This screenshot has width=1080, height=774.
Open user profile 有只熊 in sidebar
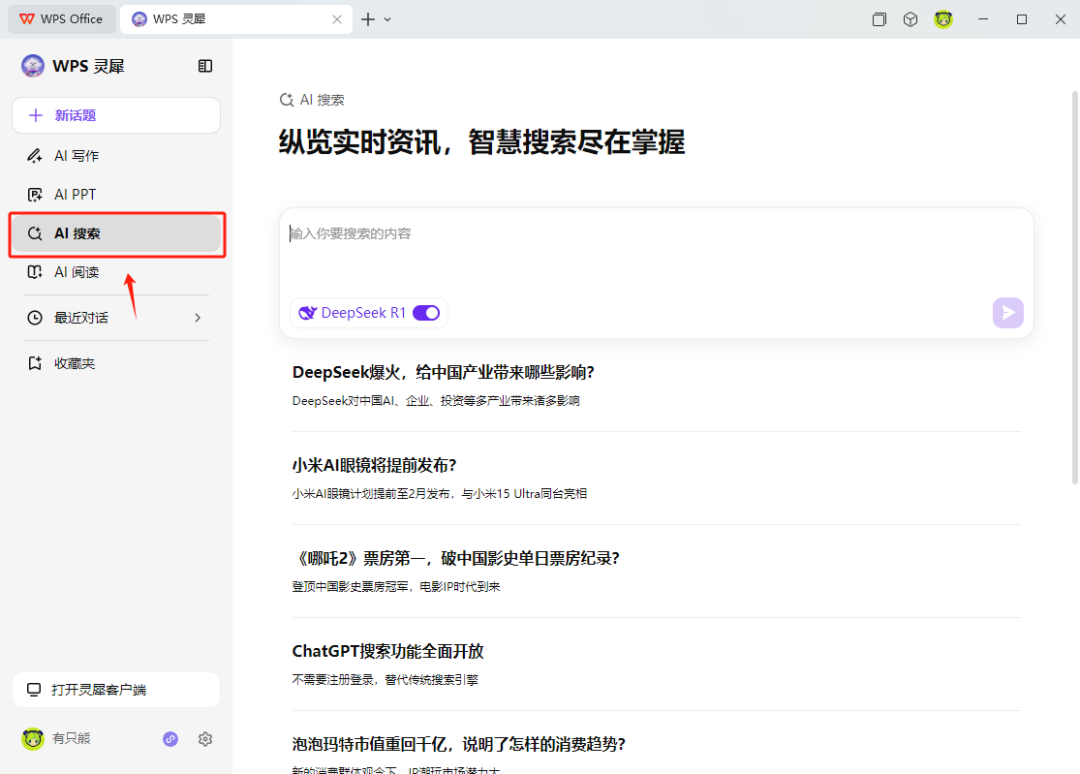56,739
